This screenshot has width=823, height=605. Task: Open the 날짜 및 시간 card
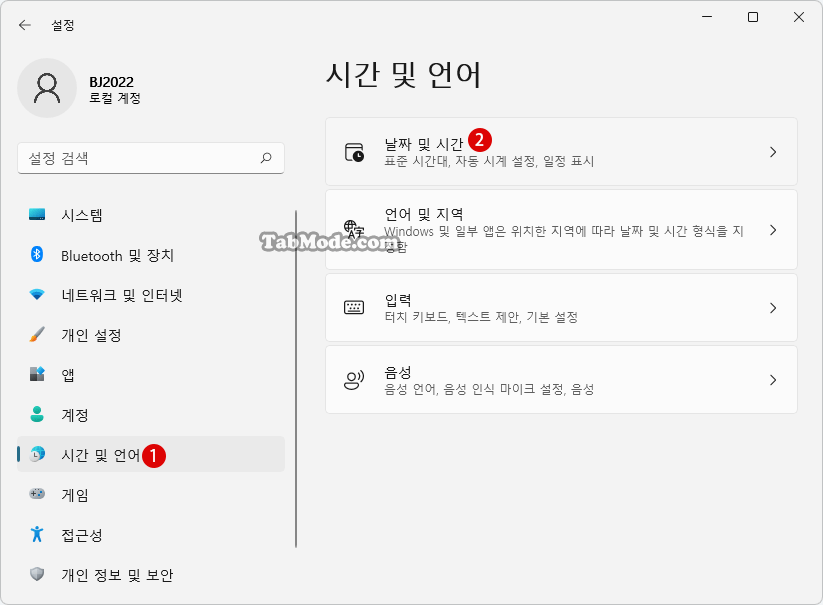(561, 152)
